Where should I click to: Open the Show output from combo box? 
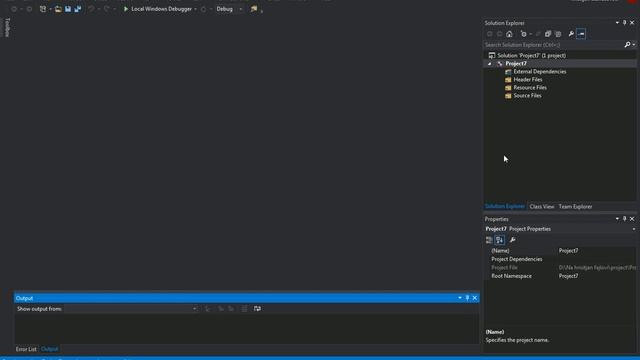tap(131, 309)
